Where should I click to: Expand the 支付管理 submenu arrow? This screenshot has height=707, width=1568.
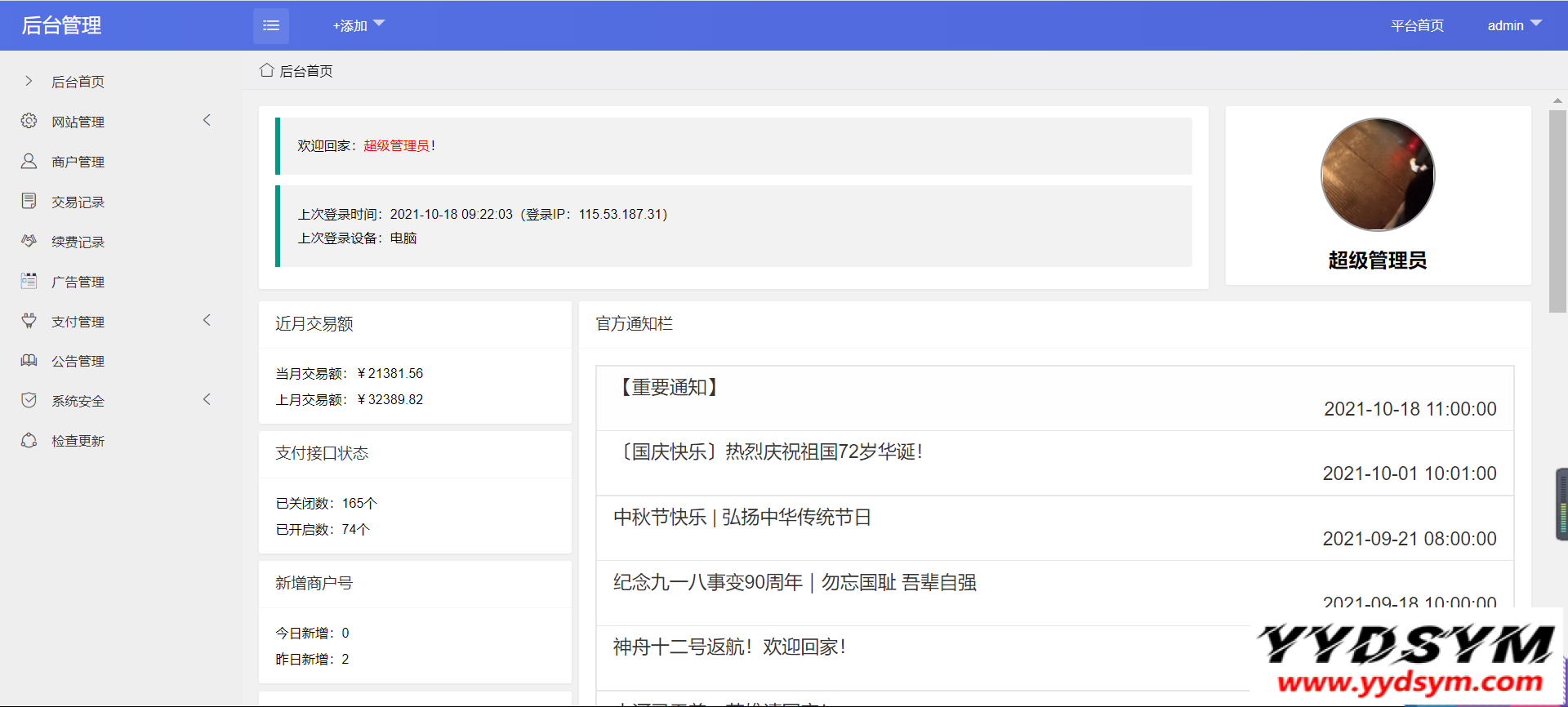(207, 320)
